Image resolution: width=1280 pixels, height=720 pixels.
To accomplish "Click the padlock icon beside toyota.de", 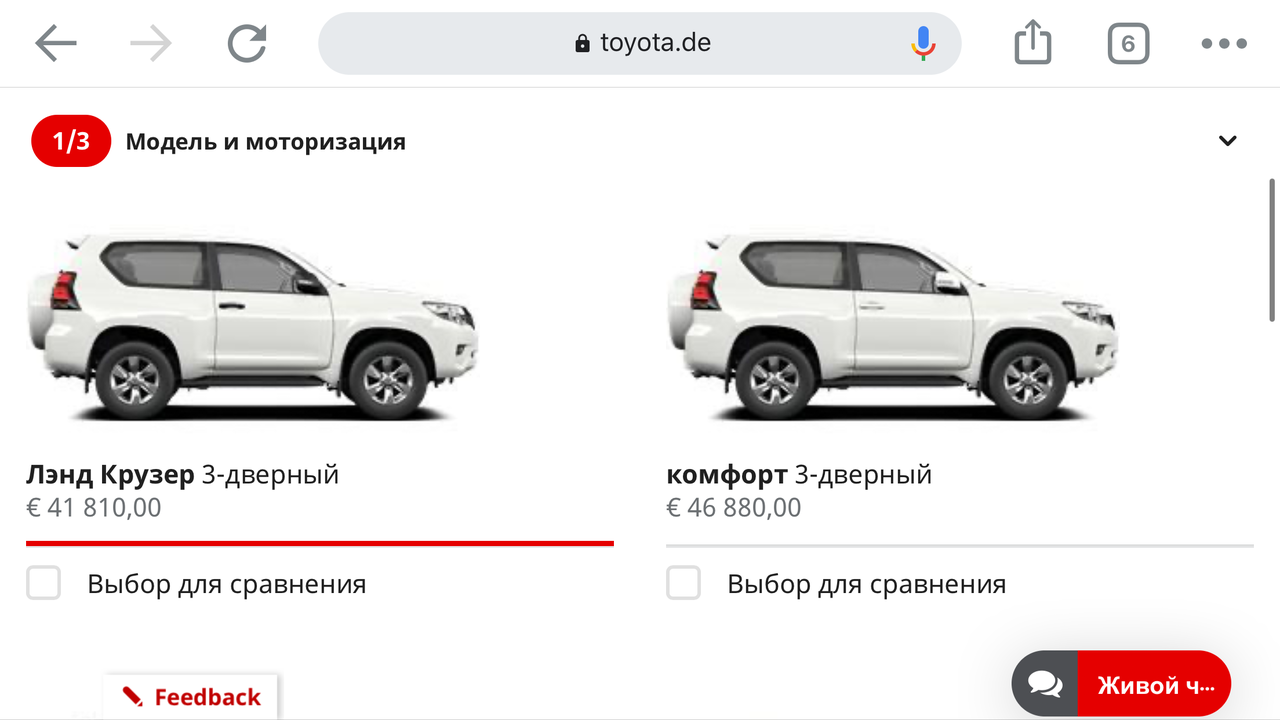I will [582, 43].
